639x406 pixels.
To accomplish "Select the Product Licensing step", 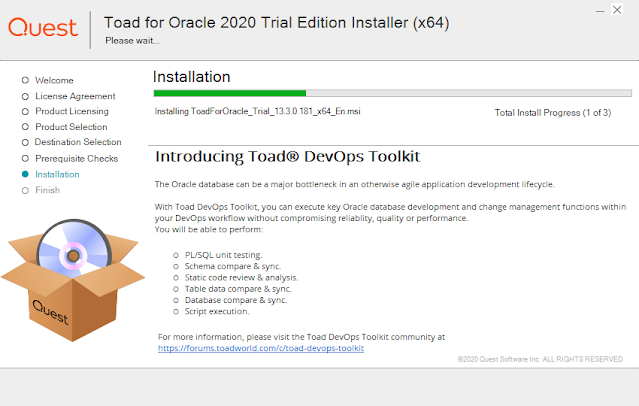I will coord(72,111).
